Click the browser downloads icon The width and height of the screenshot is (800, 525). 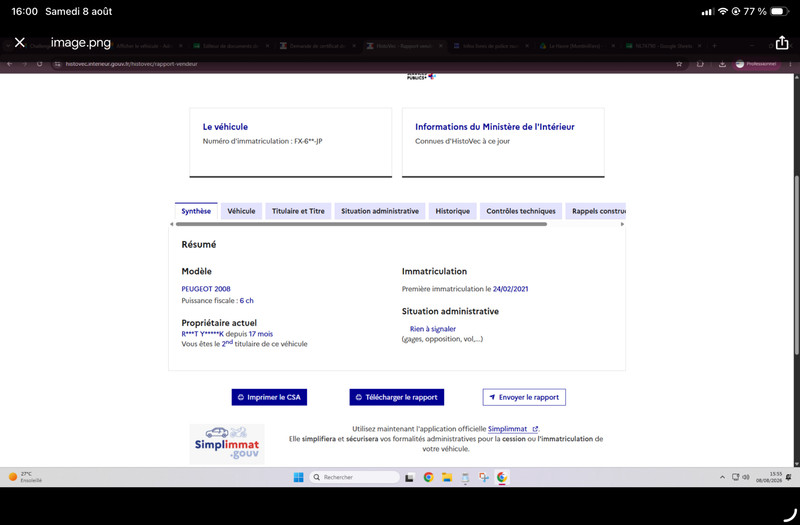click(722, 64)
